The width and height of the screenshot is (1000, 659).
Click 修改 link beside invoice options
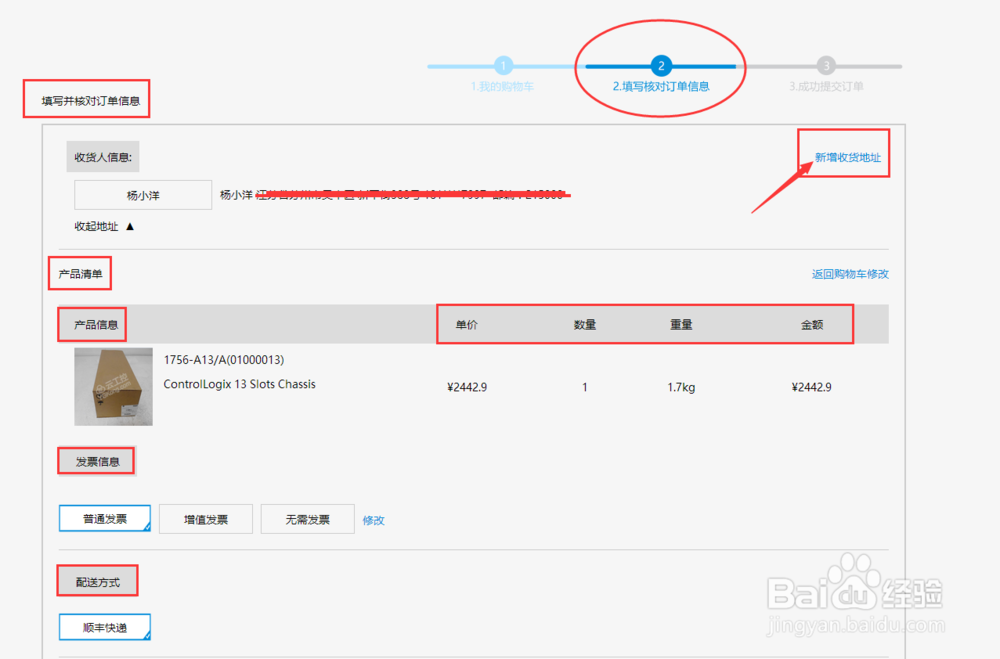pyautogui.click(x=374, y=520)
